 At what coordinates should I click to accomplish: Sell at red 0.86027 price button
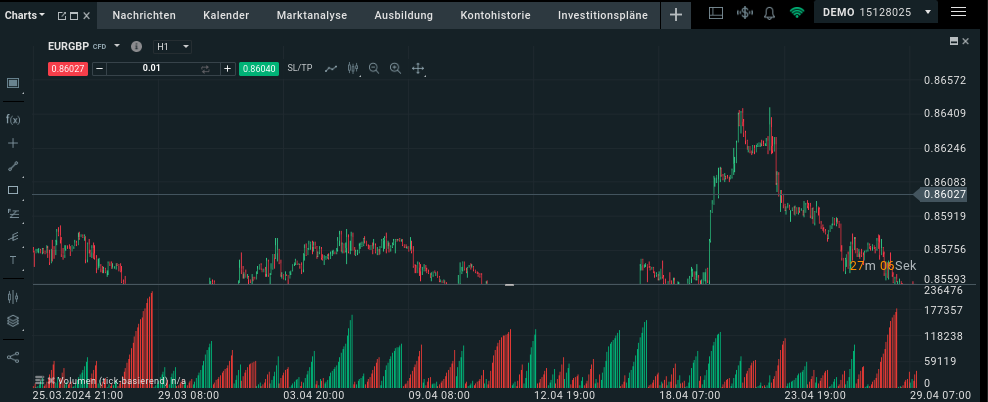[x=67, y=69]
